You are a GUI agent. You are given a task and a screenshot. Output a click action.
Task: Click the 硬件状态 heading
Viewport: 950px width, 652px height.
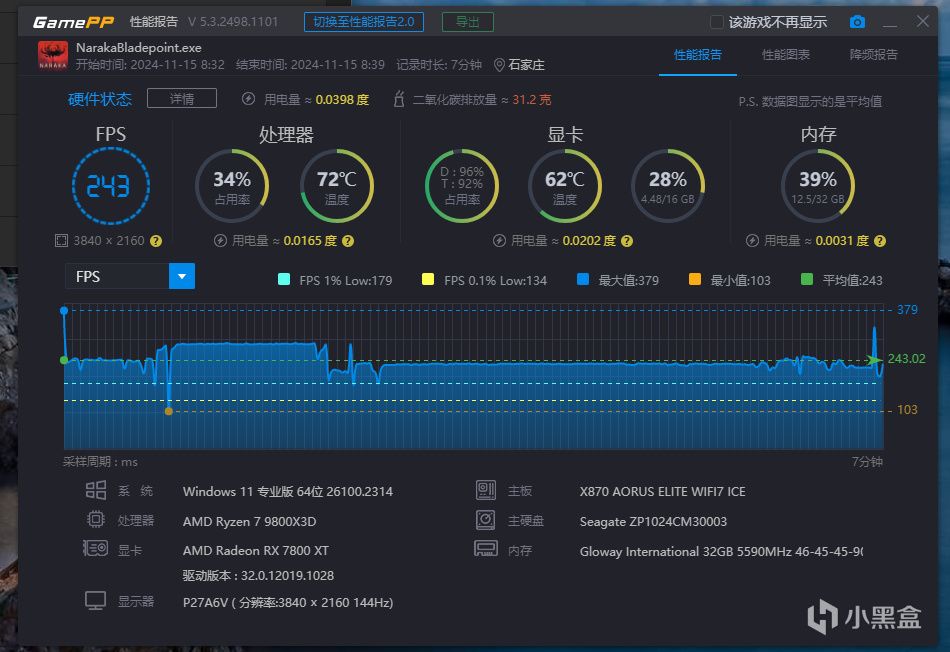pyautogui.click(x=100, y=99)
